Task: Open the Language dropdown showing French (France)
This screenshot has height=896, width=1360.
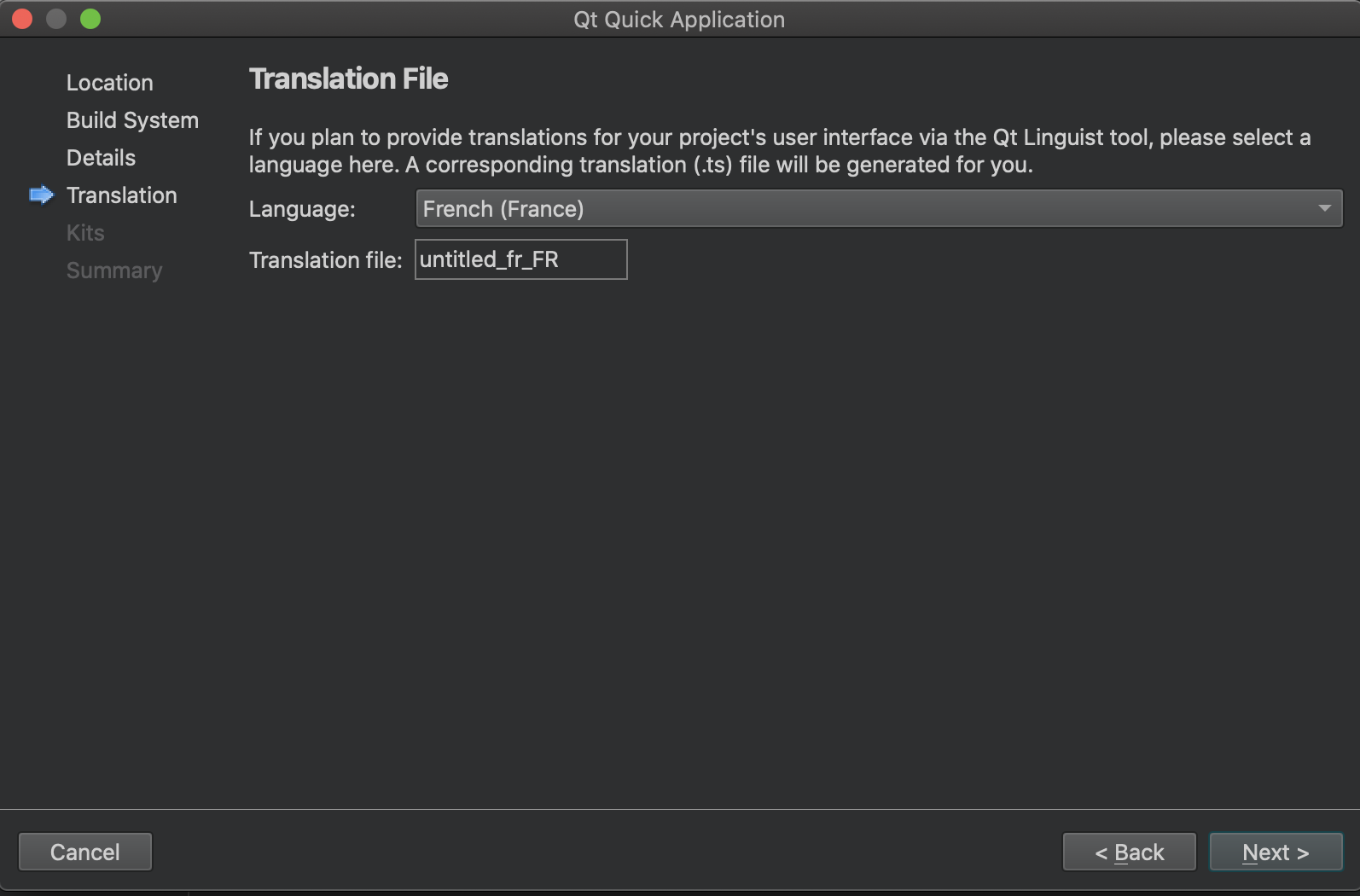Action: 879,208
